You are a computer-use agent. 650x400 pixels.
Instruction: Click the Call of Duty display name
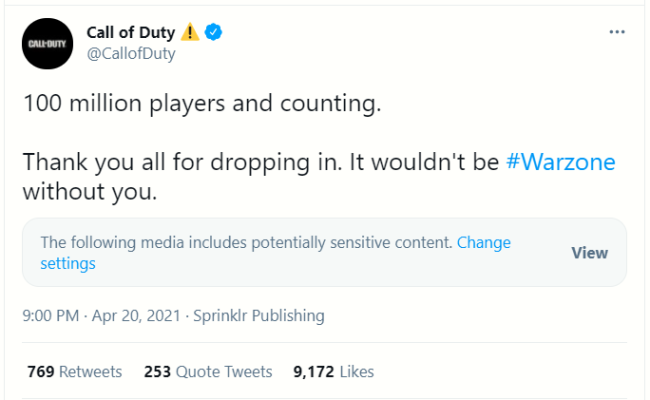131,32
